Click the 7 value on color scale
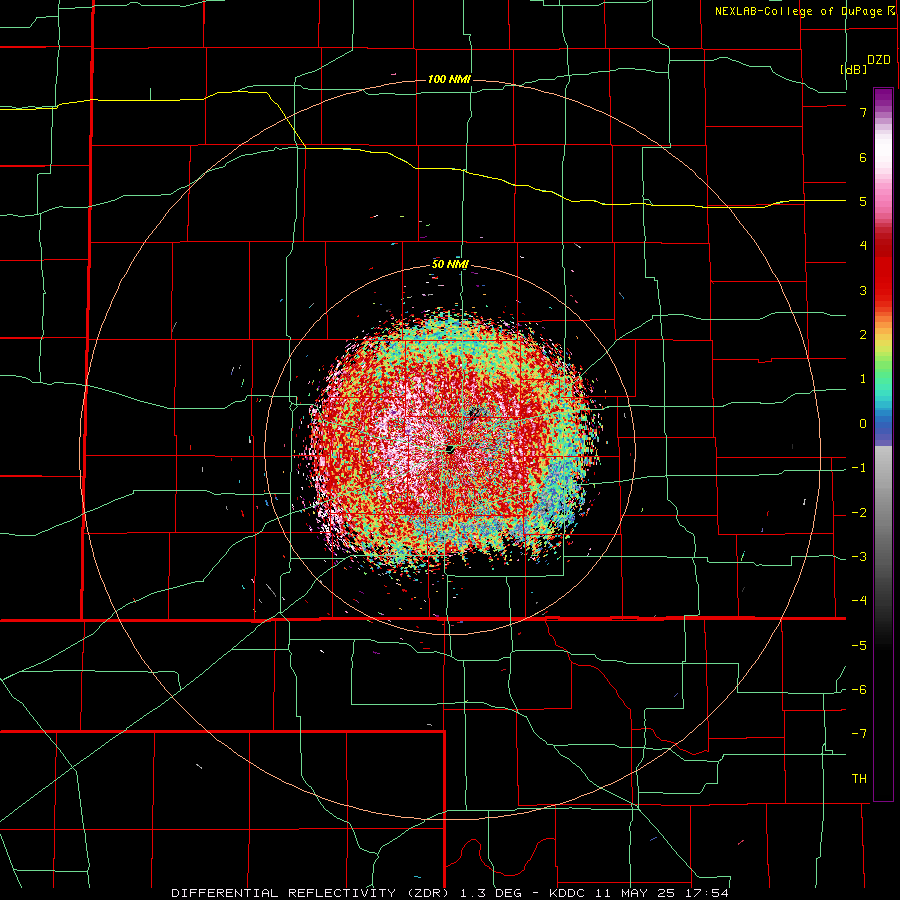Viewport: 900px width, 900px height. pyautogui.click(x=863, y=112)
